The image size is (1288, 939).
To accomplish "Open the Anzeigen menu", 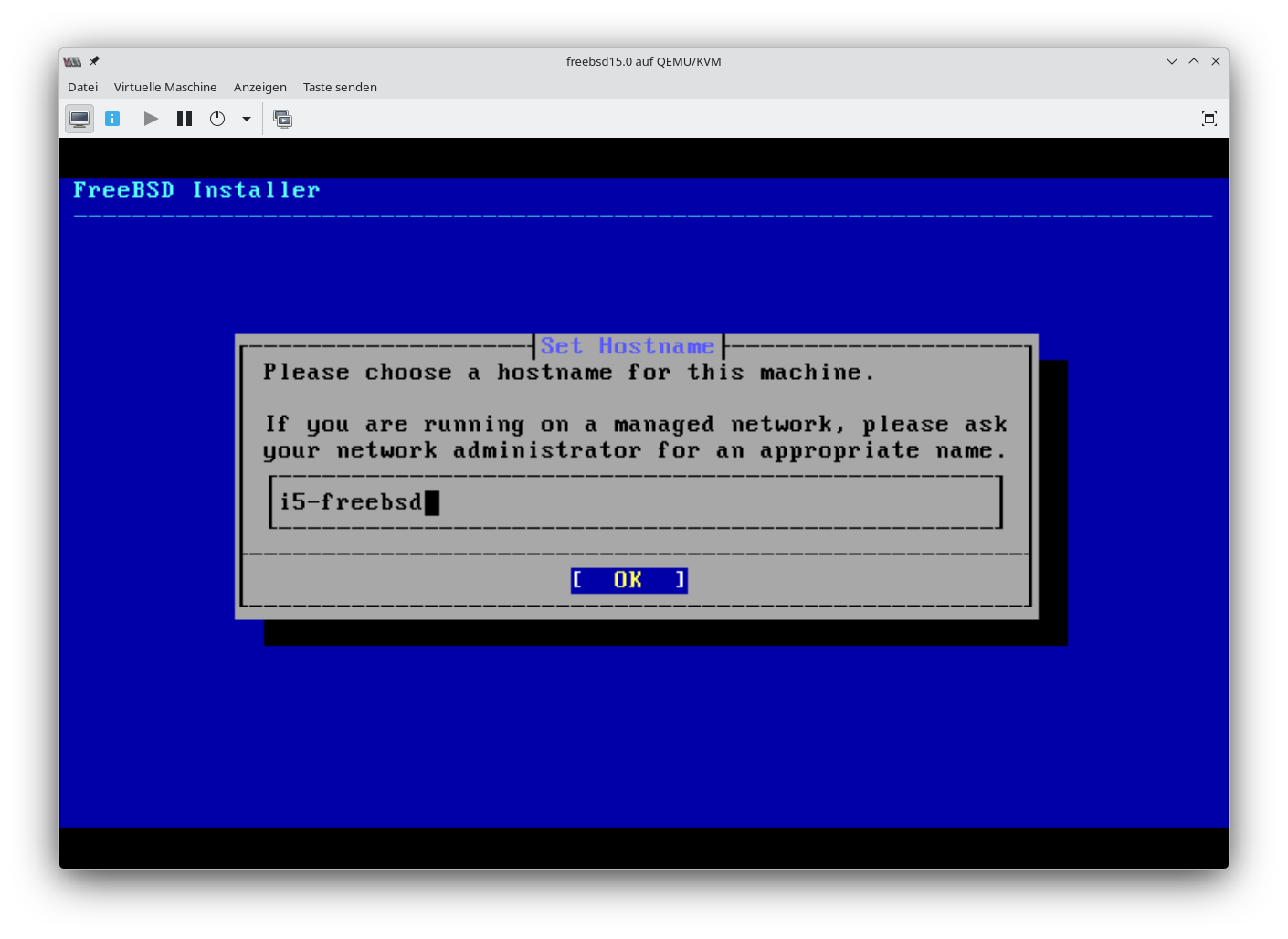I will point(260,87).
